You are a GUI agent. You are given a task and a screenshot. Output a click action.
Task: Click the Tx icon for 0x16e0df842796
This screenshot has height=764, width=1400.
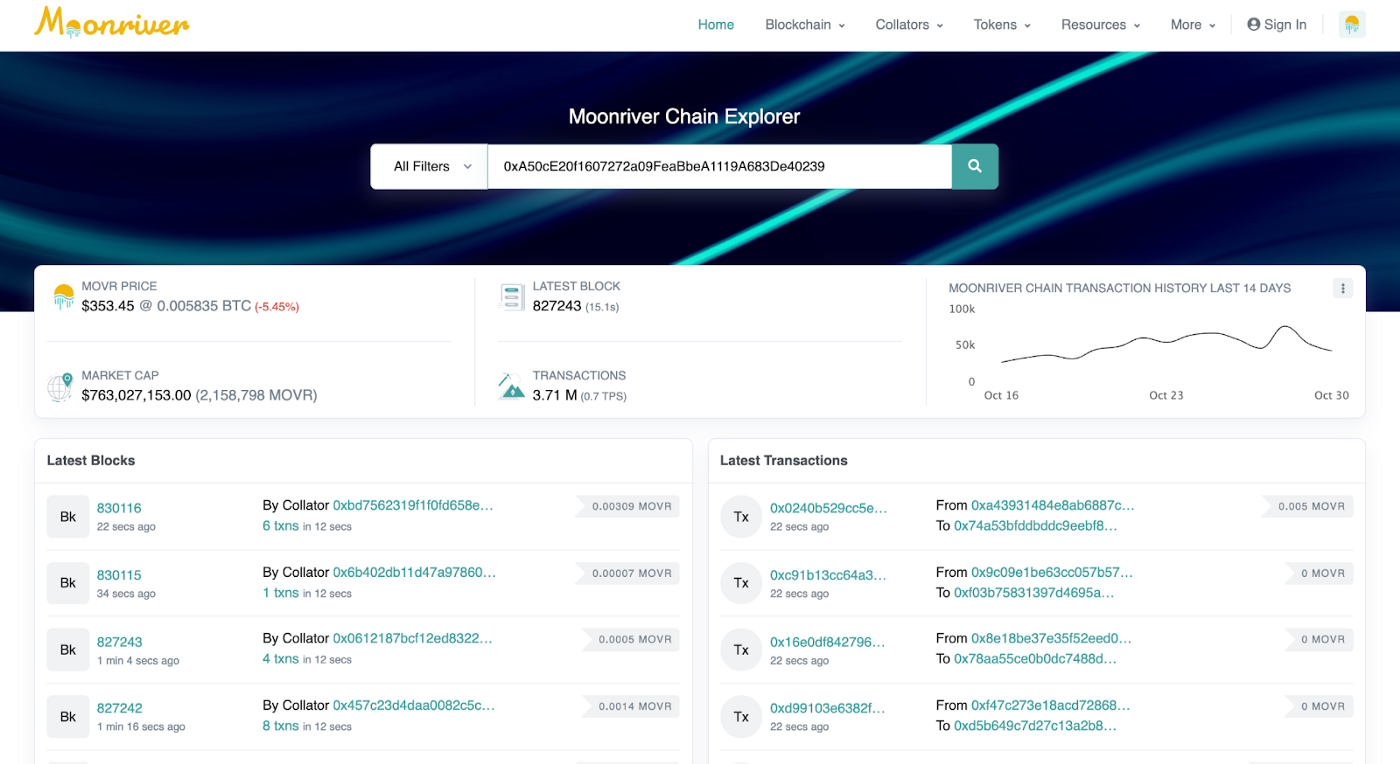click(x=741, y=650)
